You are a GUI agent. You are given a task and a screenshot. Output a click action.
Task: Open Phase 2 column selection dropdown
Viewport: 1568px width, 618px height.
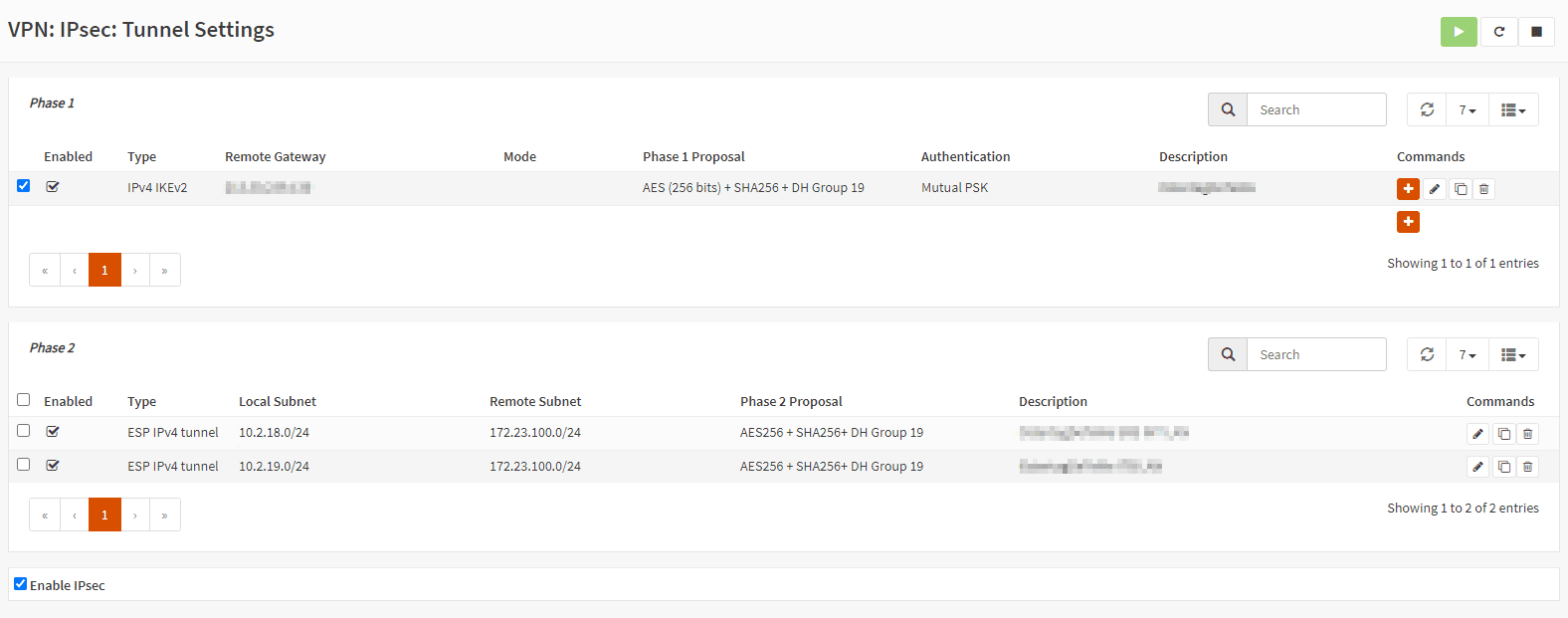[x=1513, y=354]
